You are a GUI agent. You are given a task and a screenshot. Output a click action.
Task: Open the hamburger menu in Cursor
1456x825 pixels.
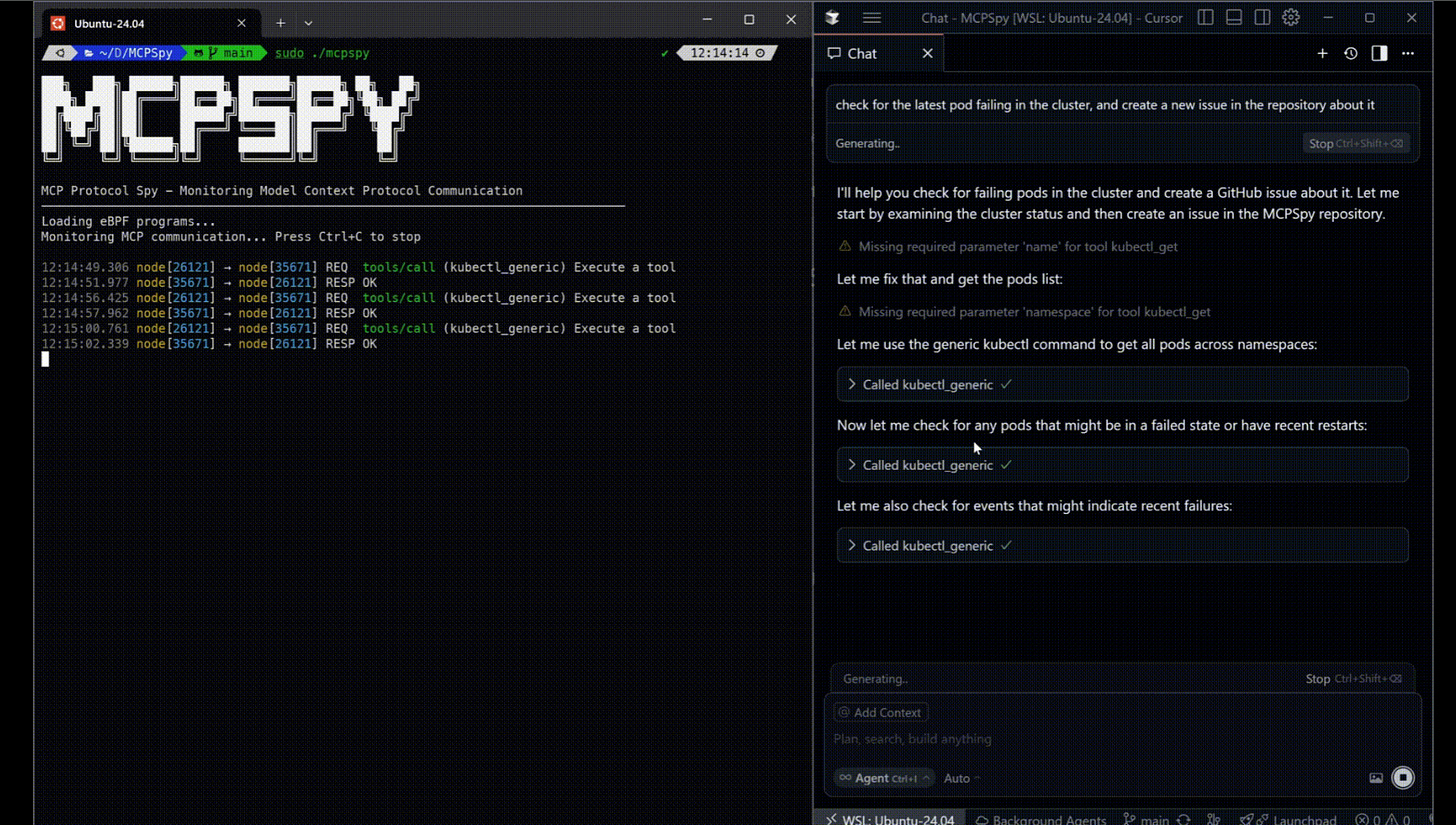872,18
